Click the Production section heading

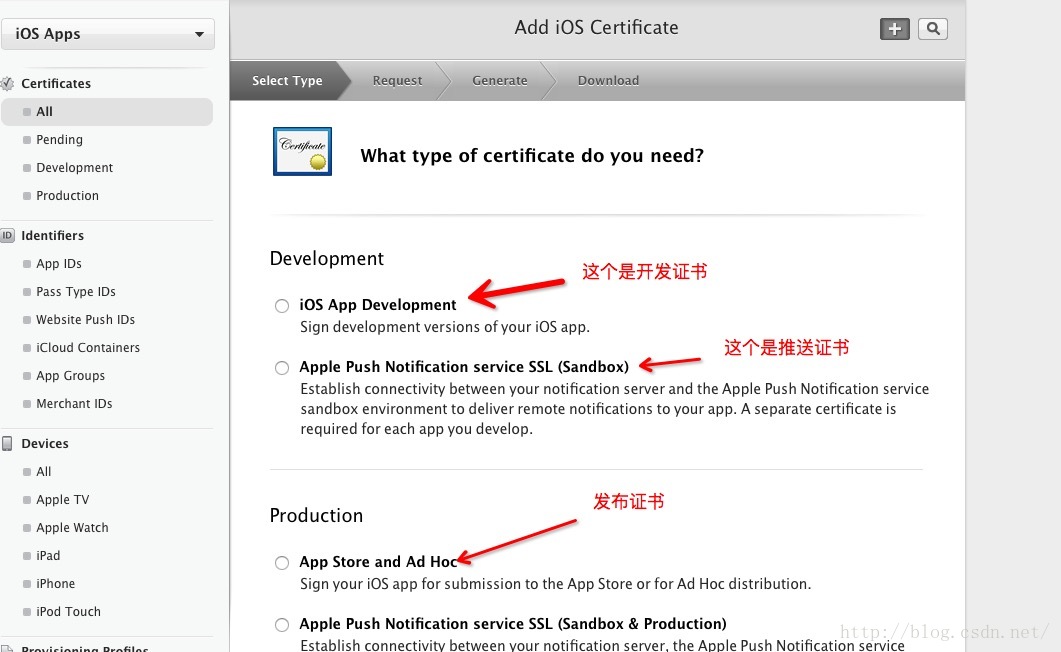click(x=316, y=515)
